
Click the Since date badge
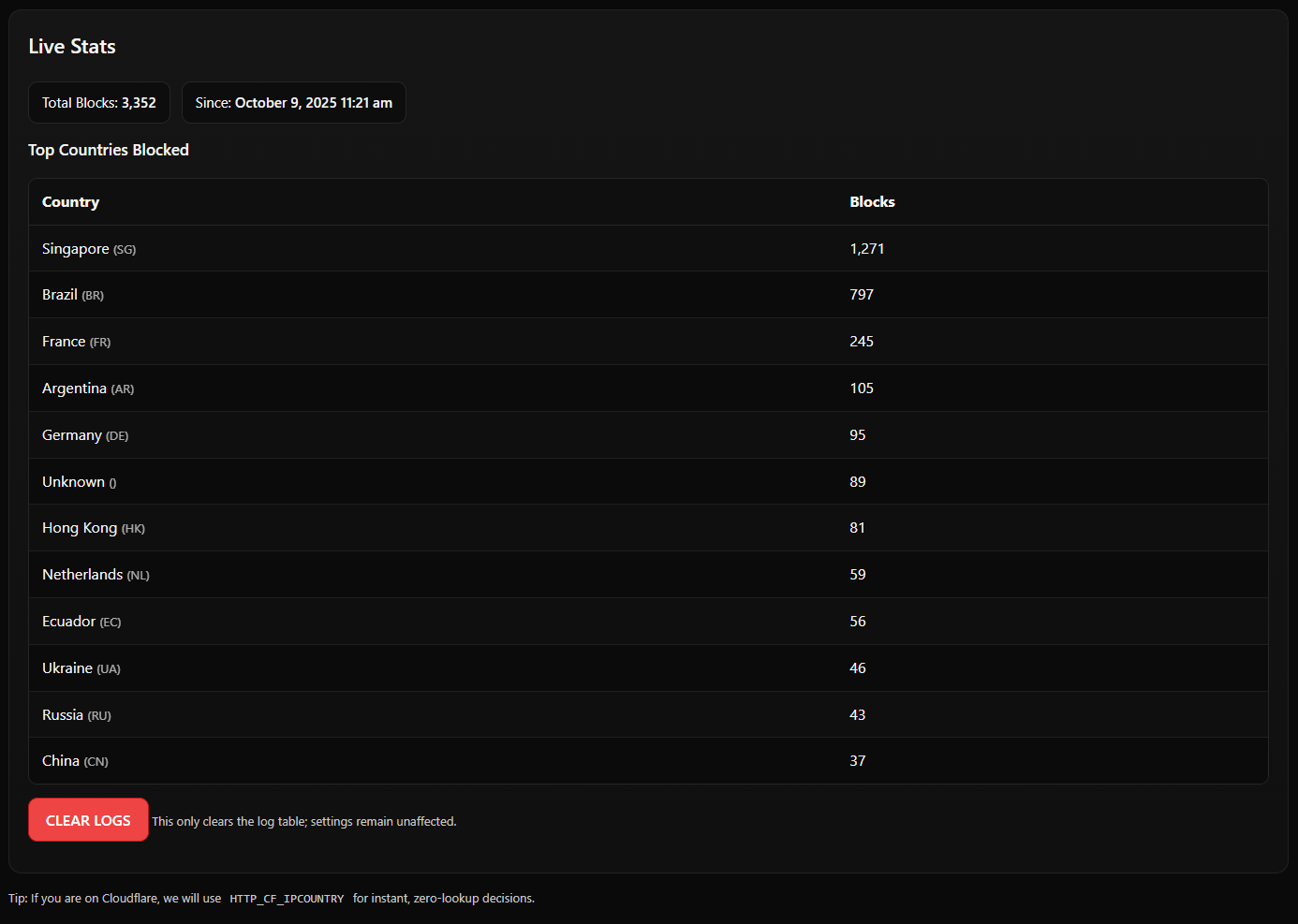[x=293, y=103]
